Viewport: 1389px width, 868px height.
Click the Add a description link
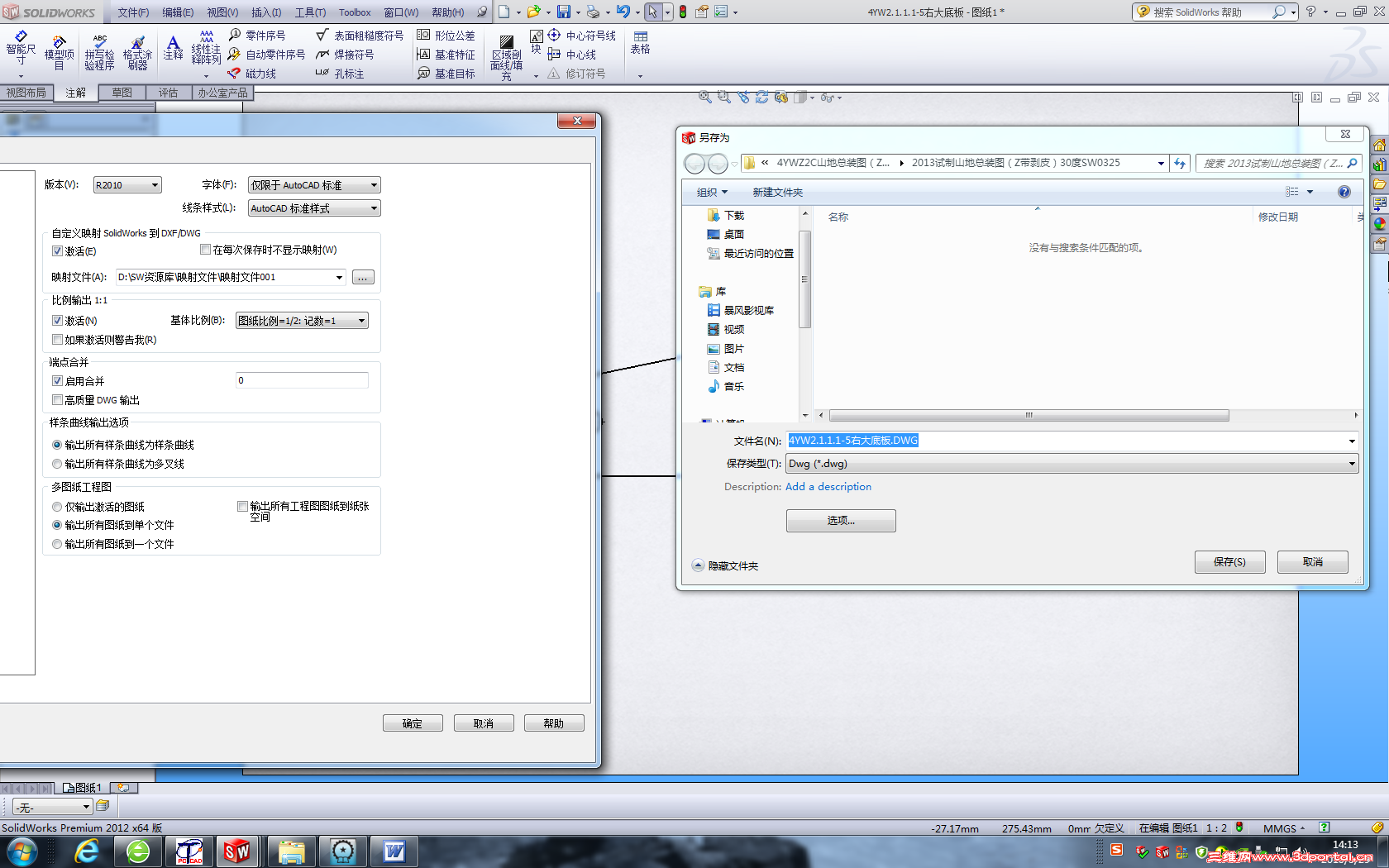[828, 487]
